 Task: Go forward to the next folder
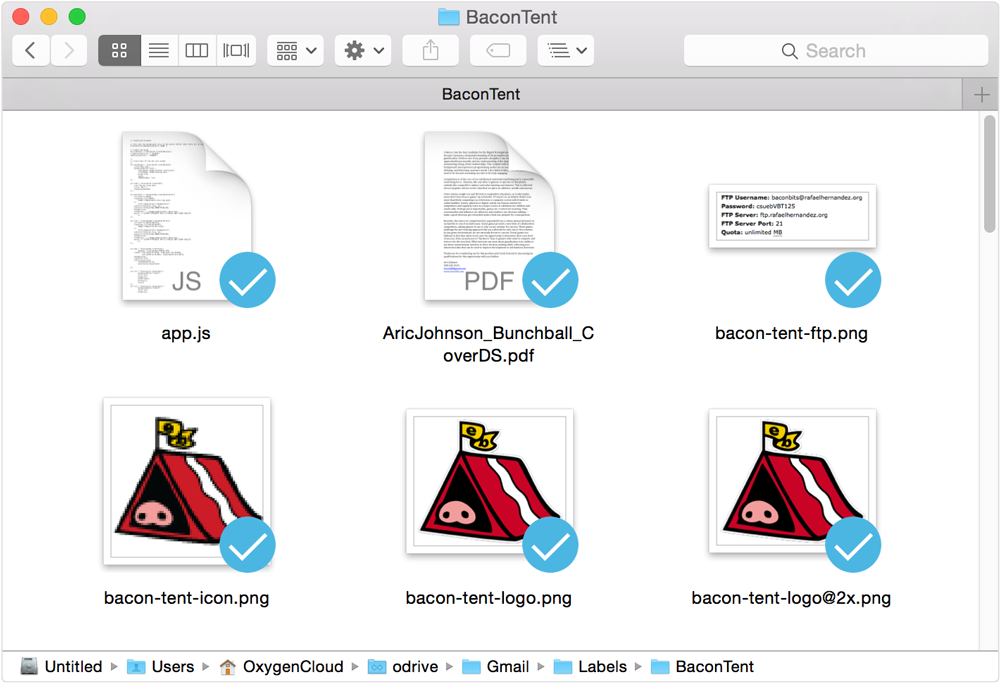pos(69,50)
